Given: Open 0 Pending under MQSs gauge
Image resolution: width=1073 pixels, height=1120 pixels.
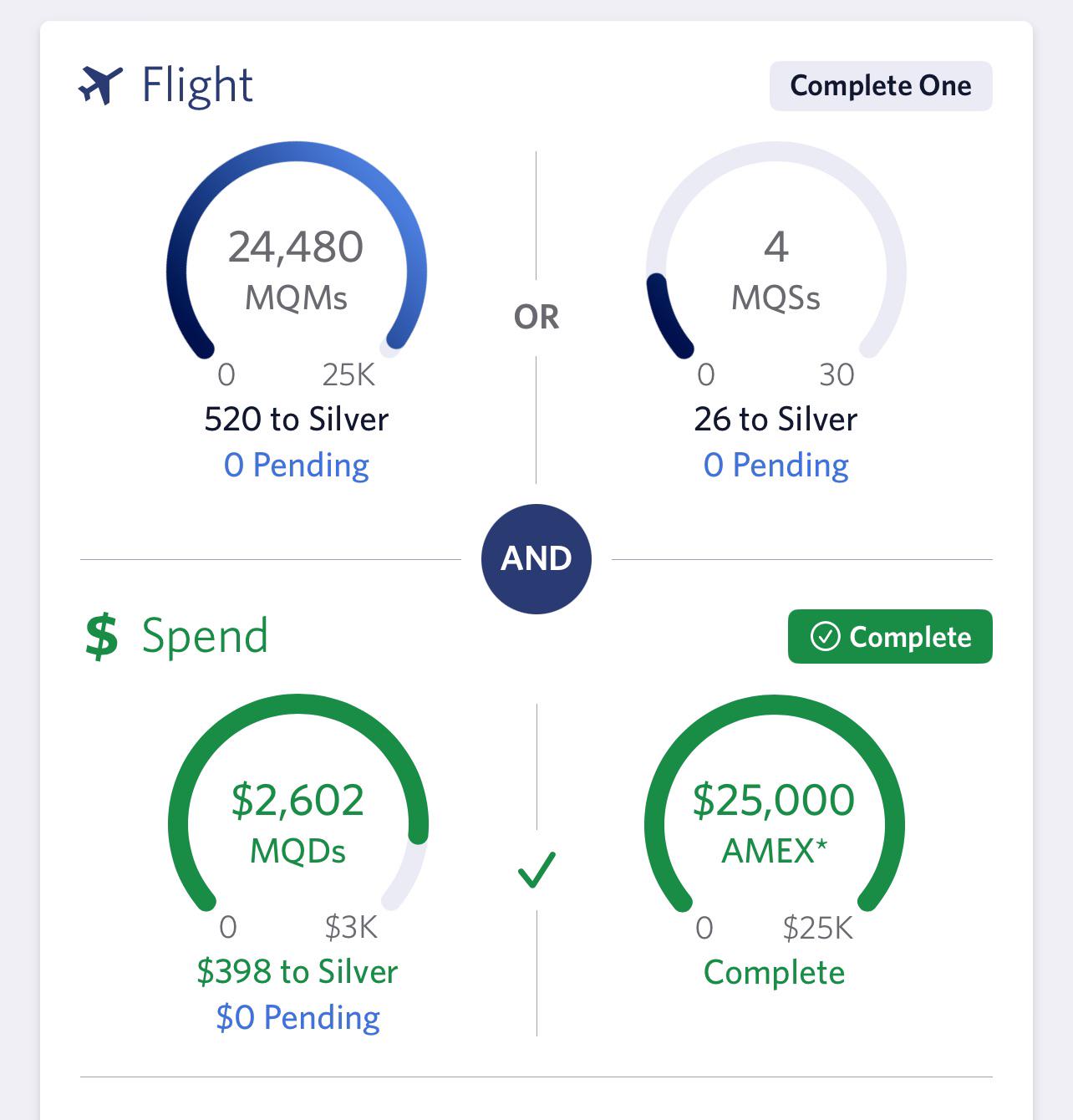Looking at the screenshot, I should [776, 465].
